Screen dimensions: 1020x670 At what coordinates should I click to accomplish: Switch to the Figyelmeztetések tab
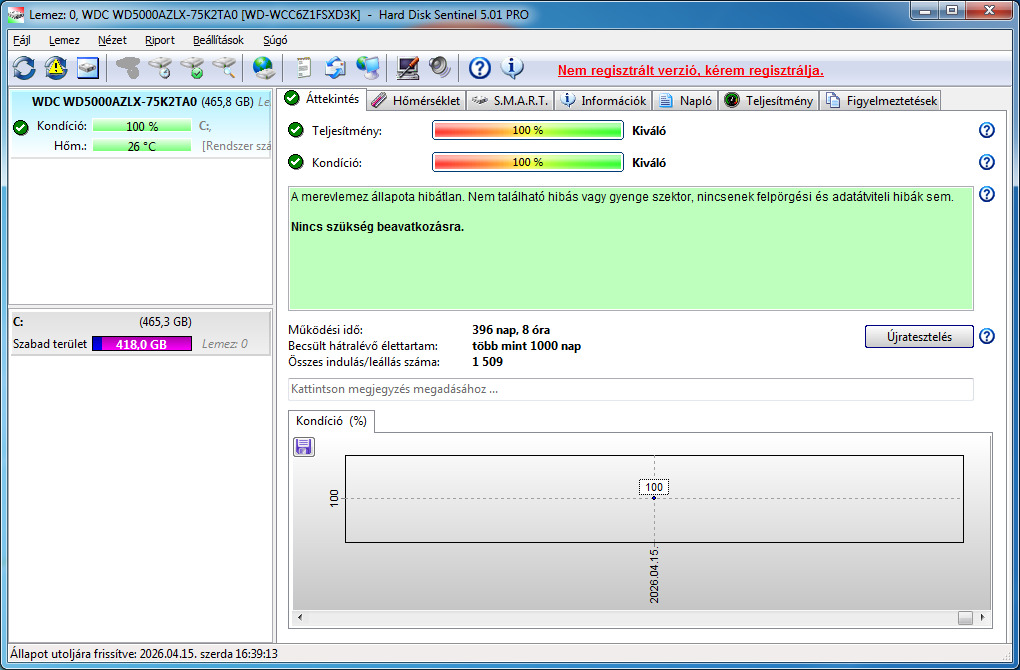click(x=881, y=101)
